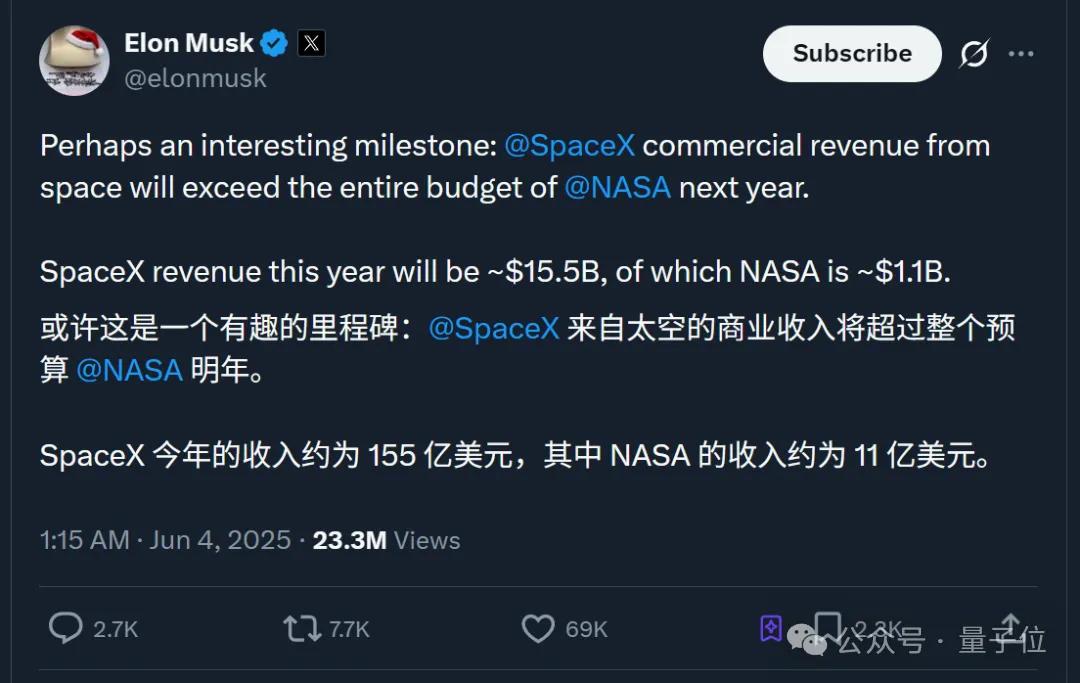Open the @SpaceX link in Chinese text
The width and height of the screenshot is (1080, 683).
coord(494,327)
